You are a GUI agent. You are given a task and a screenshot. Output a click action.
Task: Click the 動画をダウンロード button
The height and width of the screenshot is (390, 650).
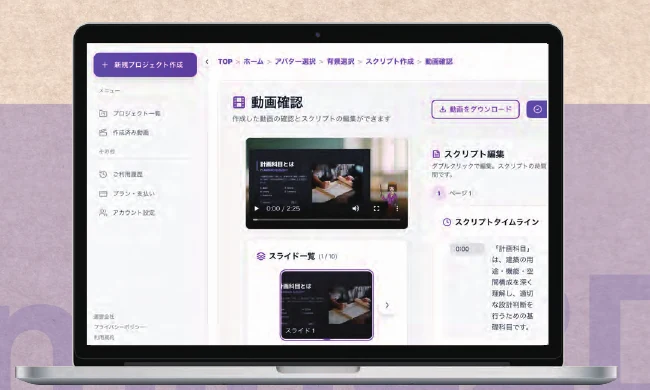(x=475, y=109)
